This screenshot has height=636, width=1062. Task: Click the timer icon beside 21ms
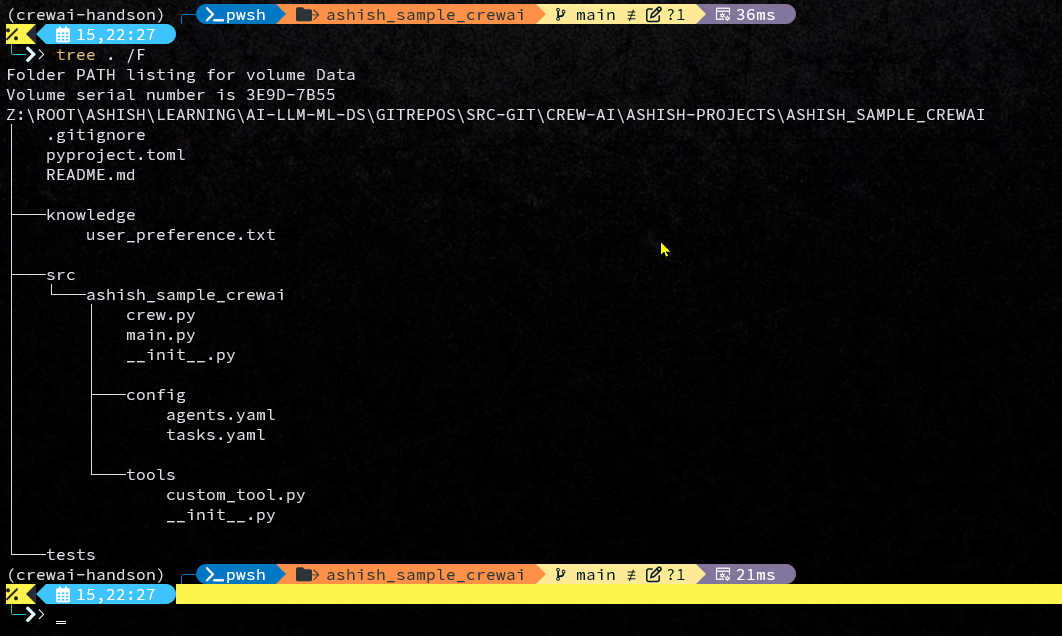click(x=722, y=574)
